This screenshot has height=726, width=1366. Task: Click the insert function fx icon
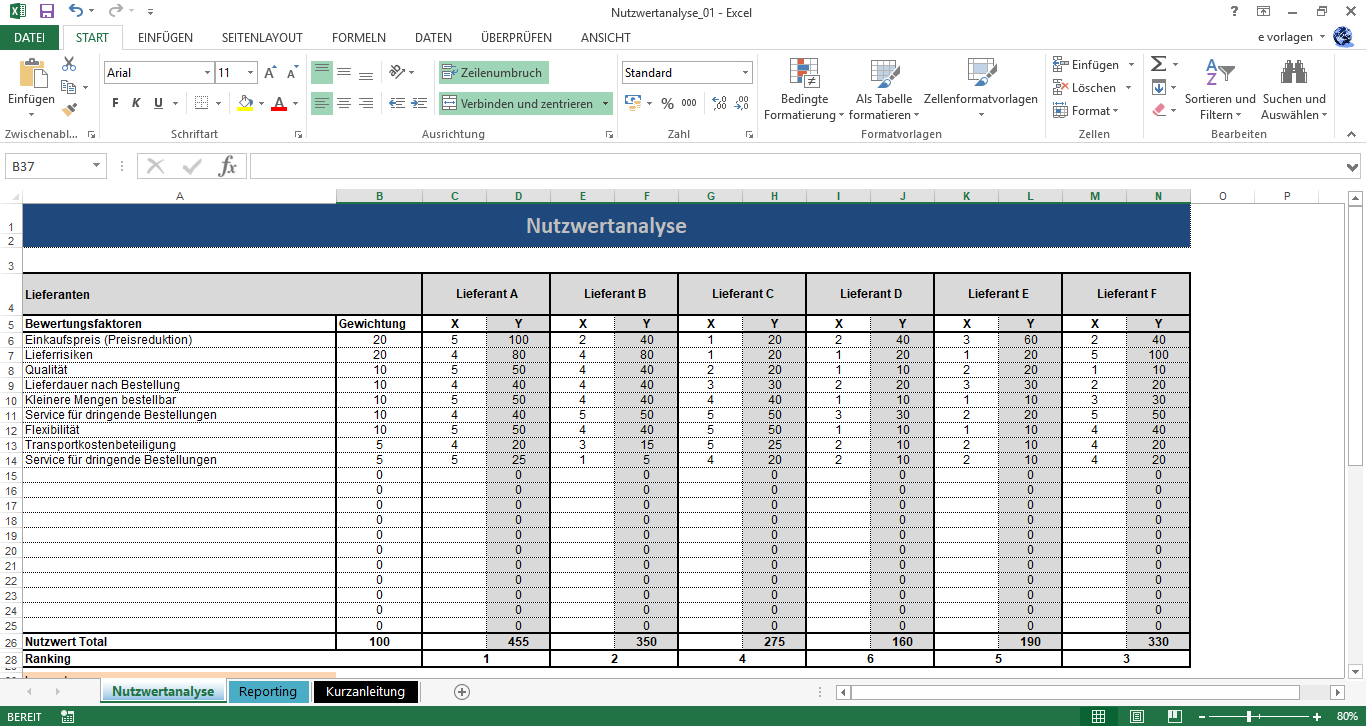tap(228, 166)
